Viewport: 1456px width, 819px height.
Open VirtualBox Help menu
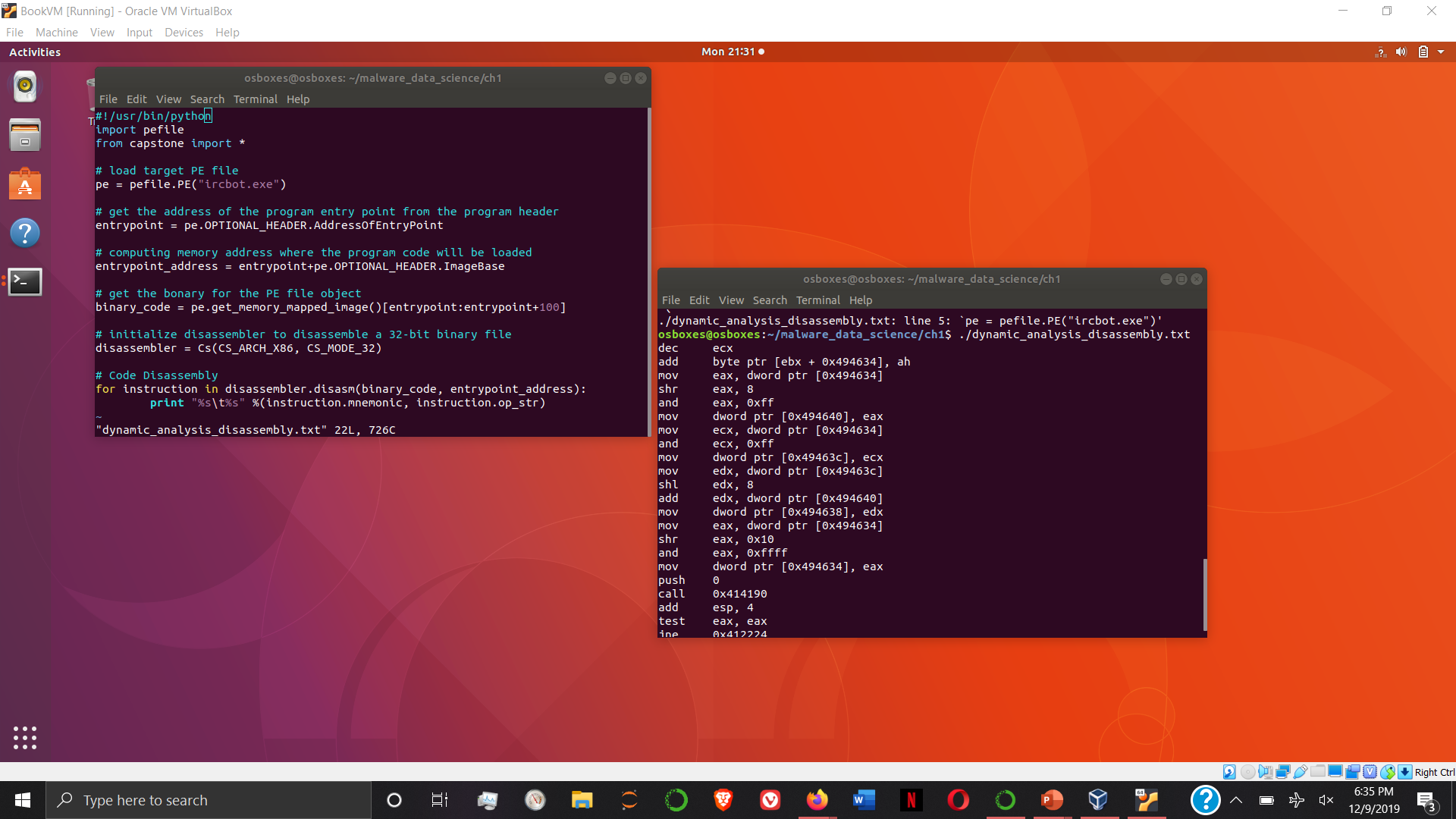(x=227, y=33)
